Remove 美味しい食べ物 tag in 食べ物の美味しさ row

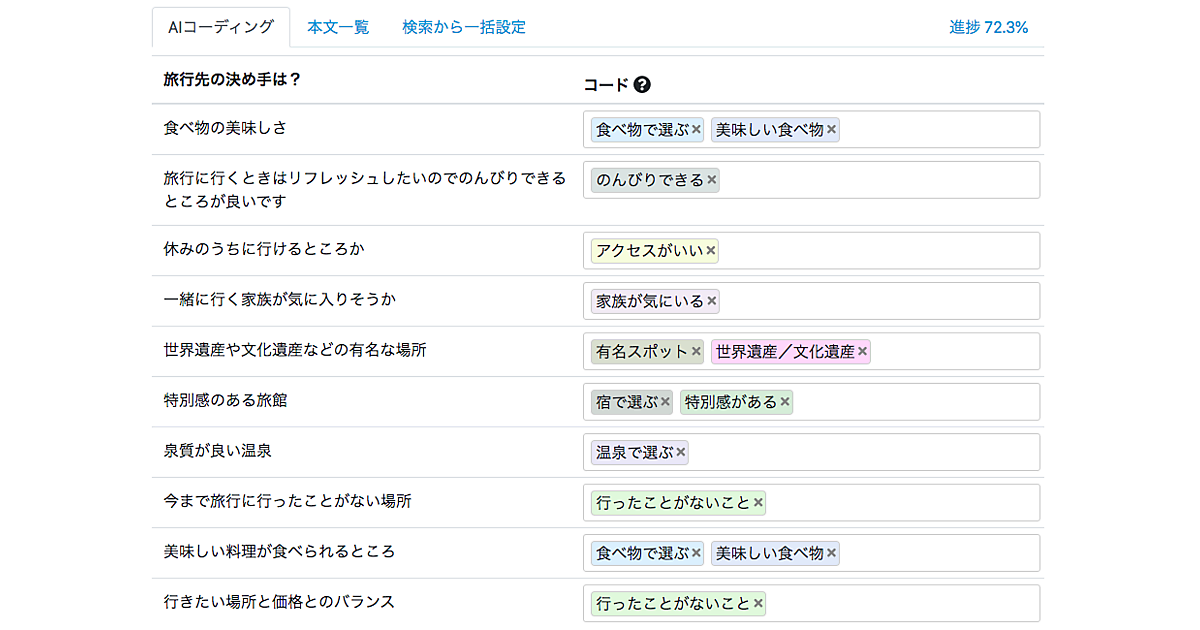(831, 129)
